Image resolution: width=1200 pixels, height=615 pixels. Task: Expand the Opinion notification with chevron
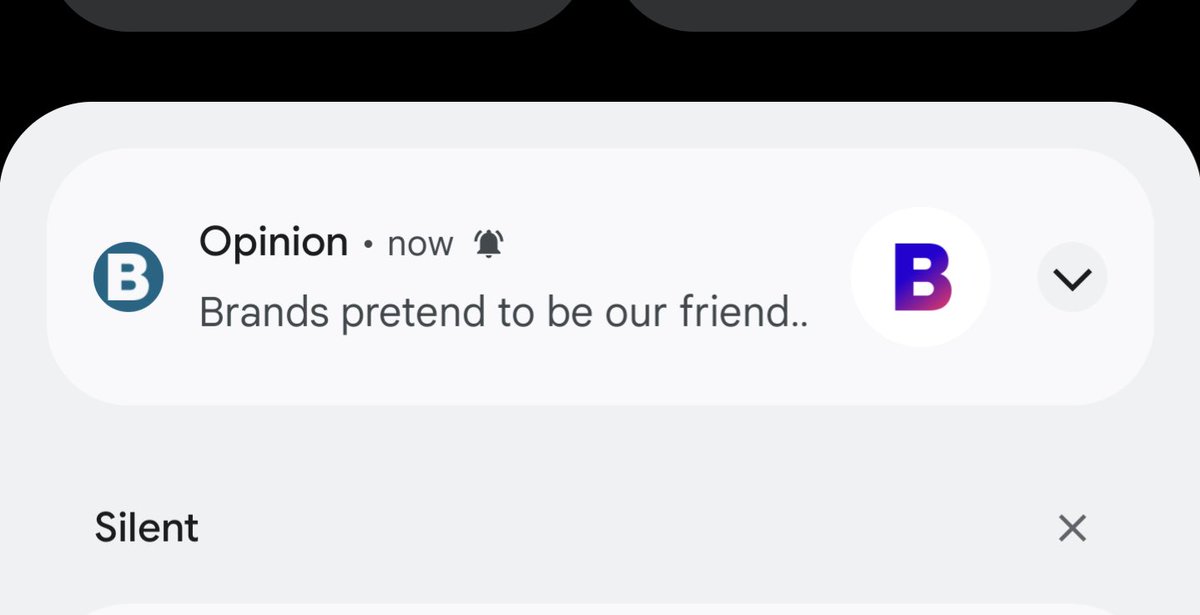click(x=1072, y=279)
